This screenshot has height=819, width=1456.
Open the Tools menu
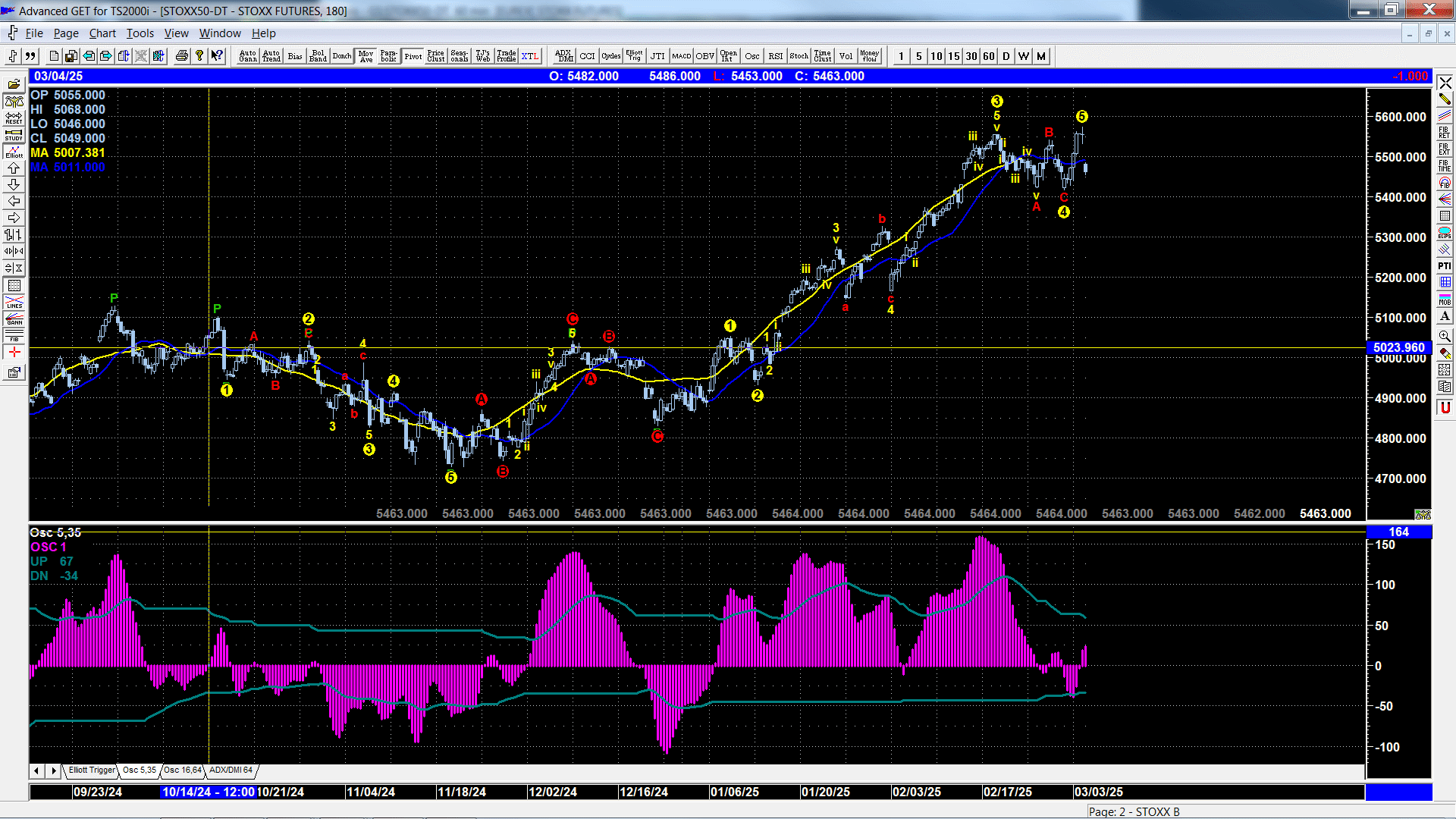tap(140, 33)
